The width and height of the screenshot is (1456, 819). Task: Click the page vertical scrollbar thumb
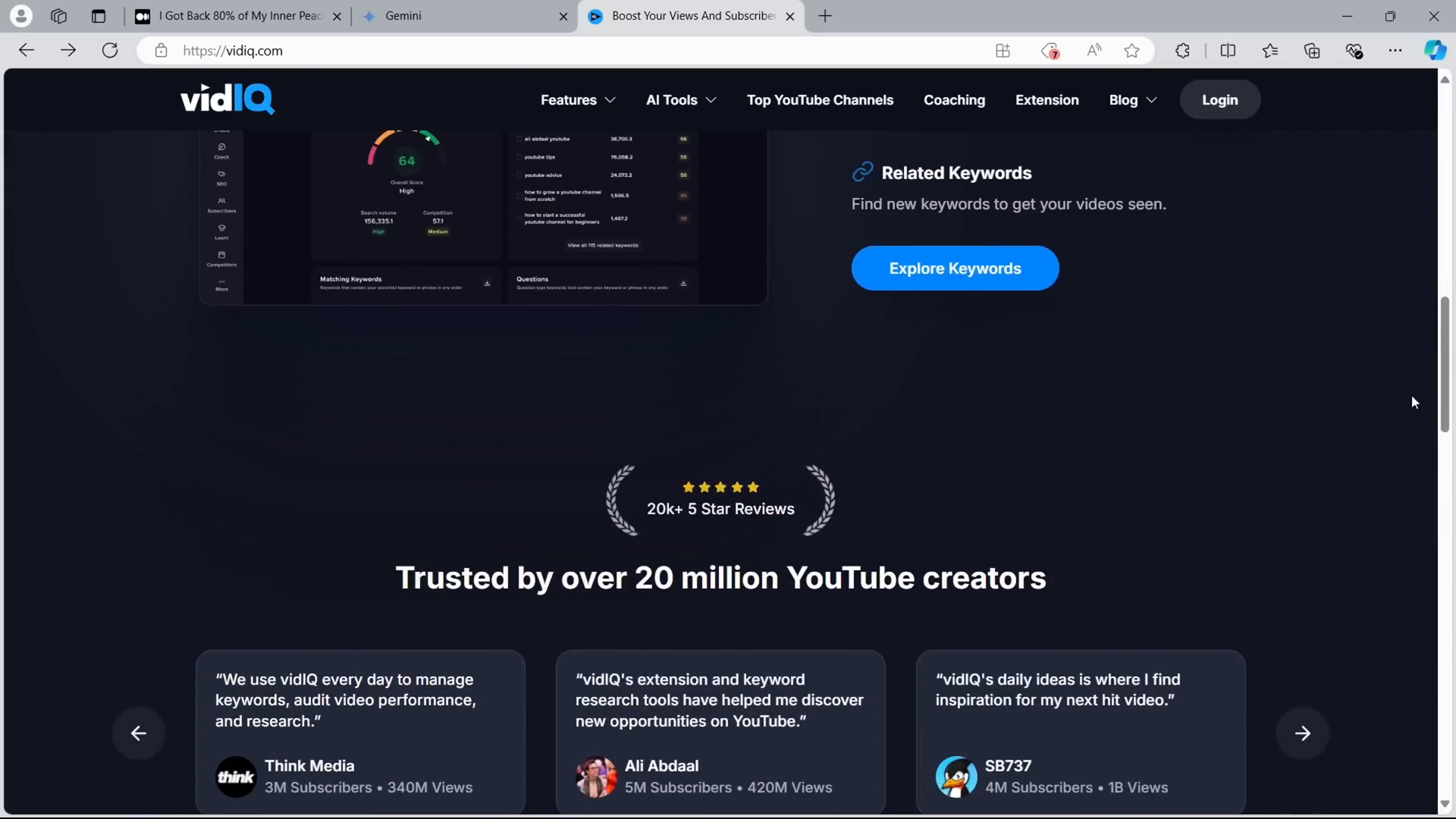pos(1445,364)
